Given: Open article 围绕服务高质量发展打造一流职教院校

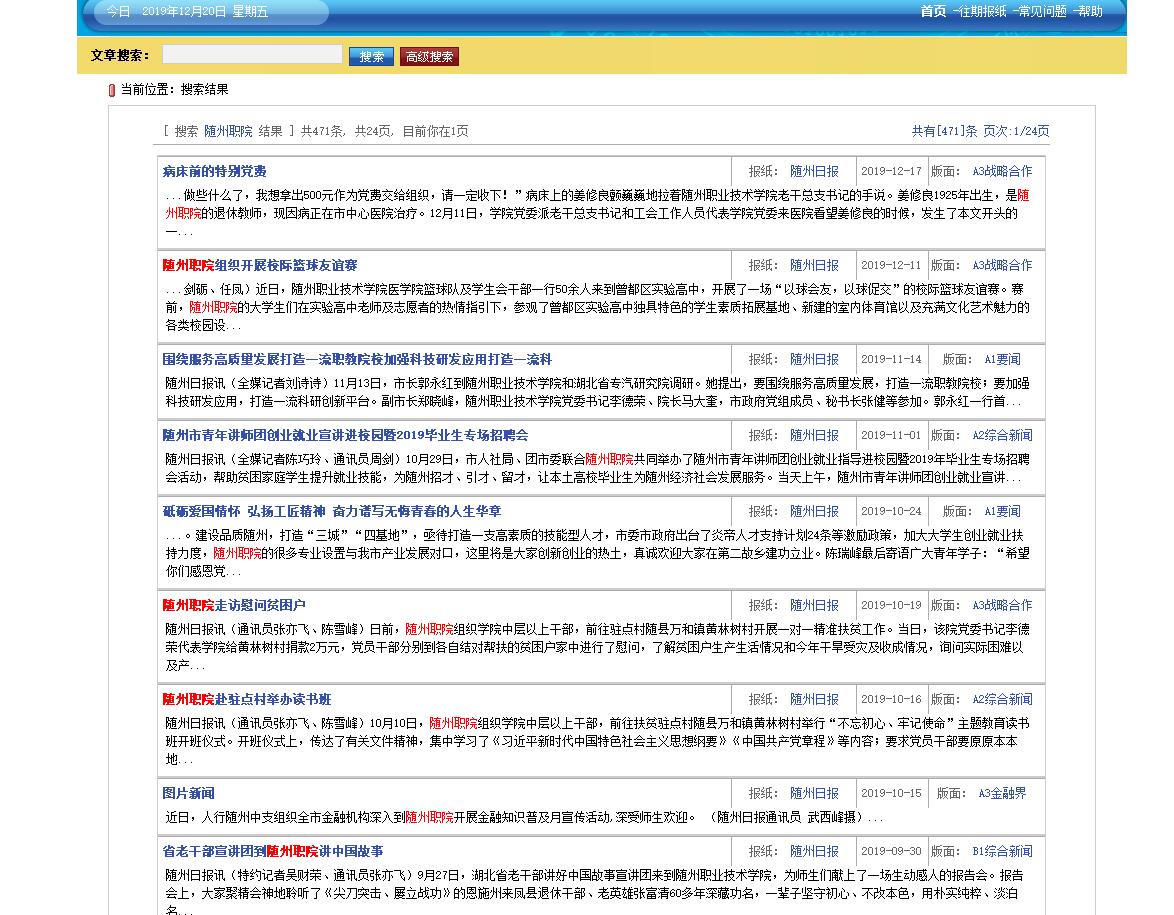Looking at the screenshot, I should point(357,360).
